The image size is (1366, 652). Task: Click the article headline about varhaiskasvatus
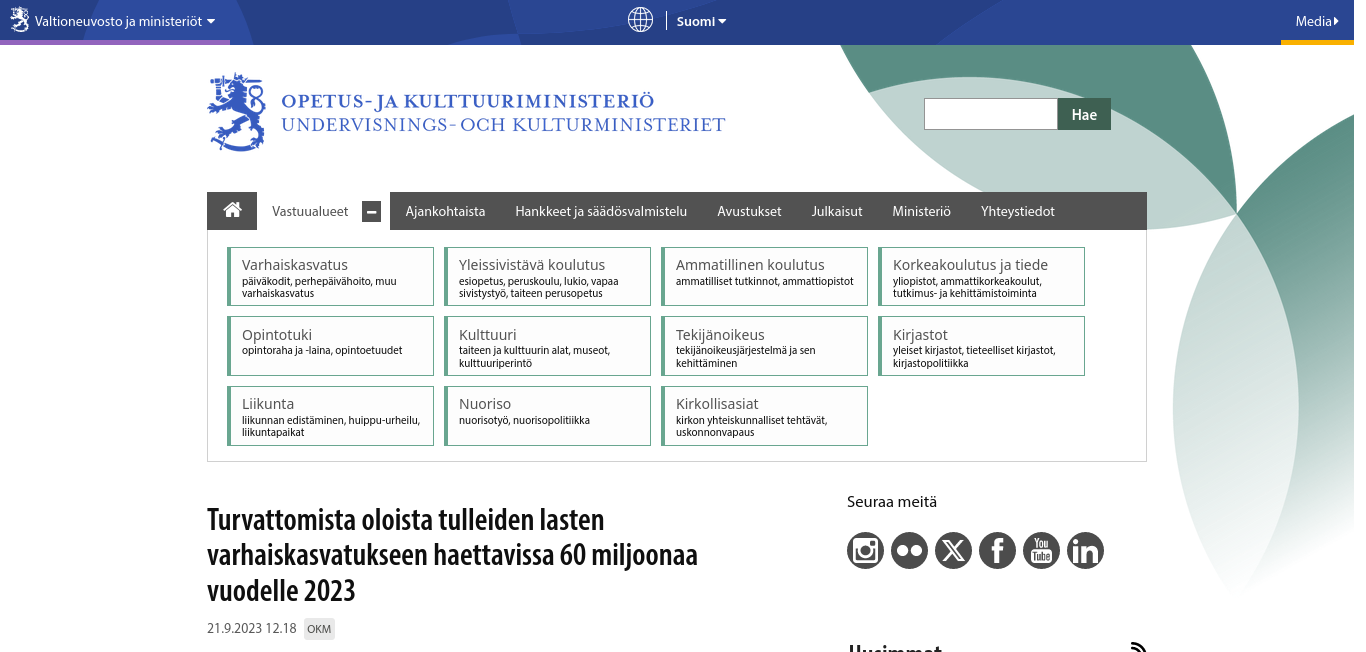coord(452,555)
